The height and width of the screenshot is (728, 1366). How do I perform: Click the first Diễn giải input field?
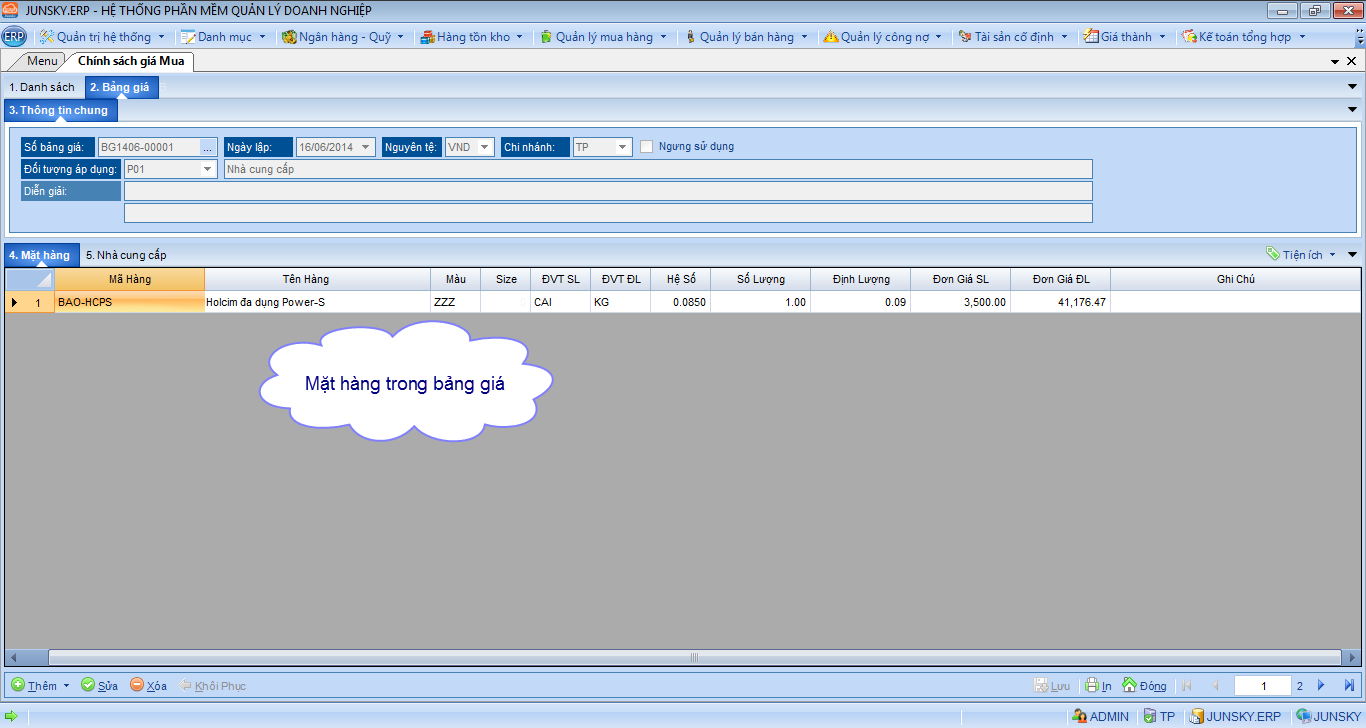point(608,191)
